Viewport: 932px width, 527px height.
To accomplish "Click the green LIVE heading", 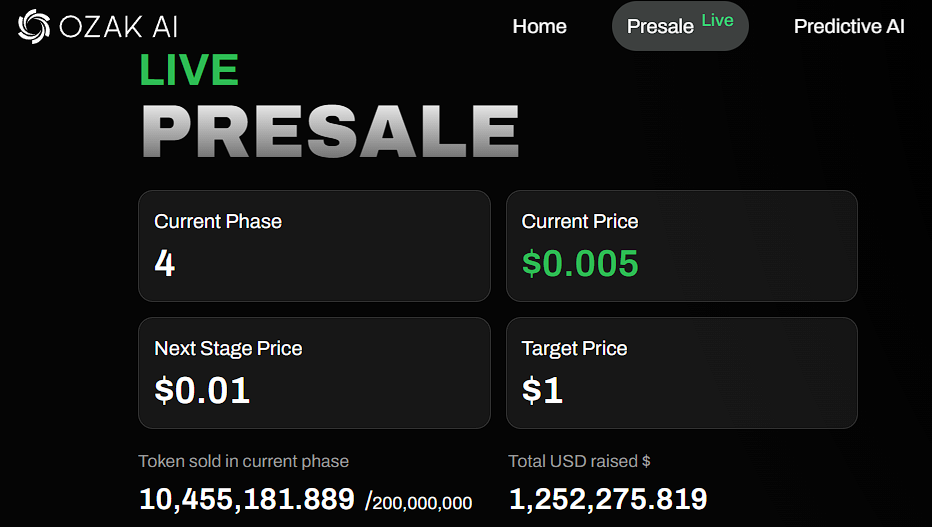I will pyautogui.click(x=189, y=70).
